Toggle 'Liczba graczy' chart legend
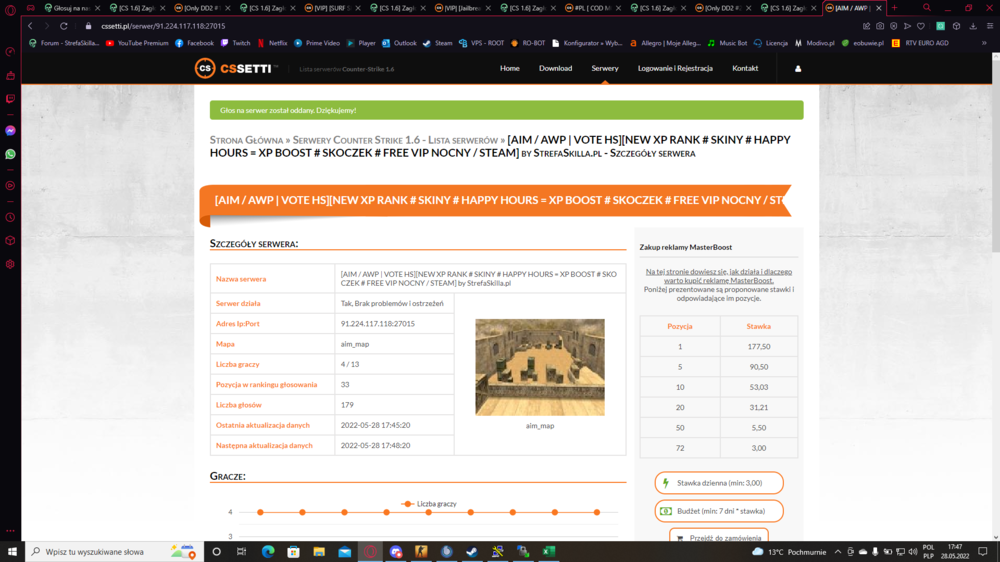The image size is (1000, 562). (x=429, y=504)
